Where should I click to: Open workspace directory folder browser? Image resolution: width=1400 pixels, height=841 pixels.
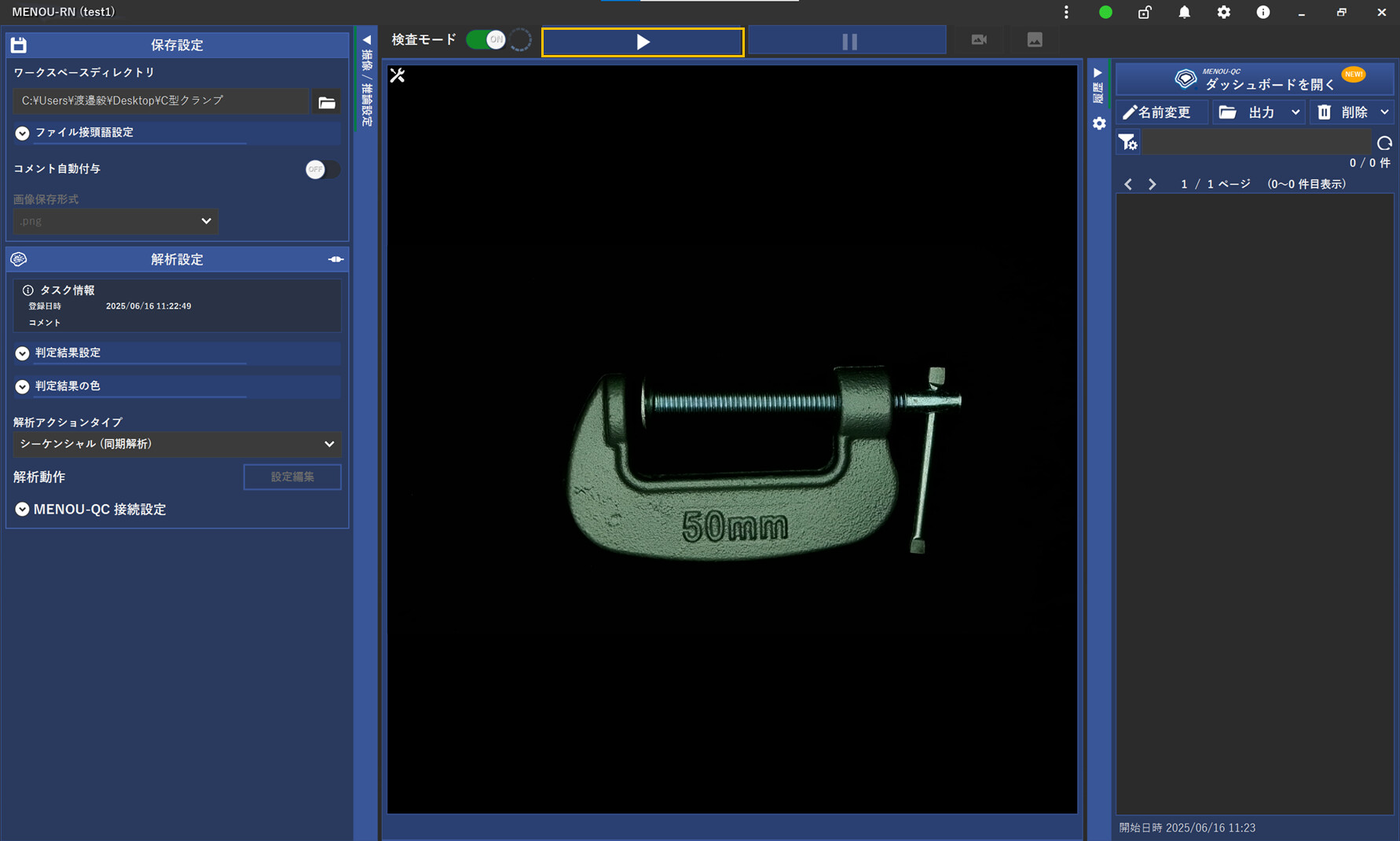point(326,102)
